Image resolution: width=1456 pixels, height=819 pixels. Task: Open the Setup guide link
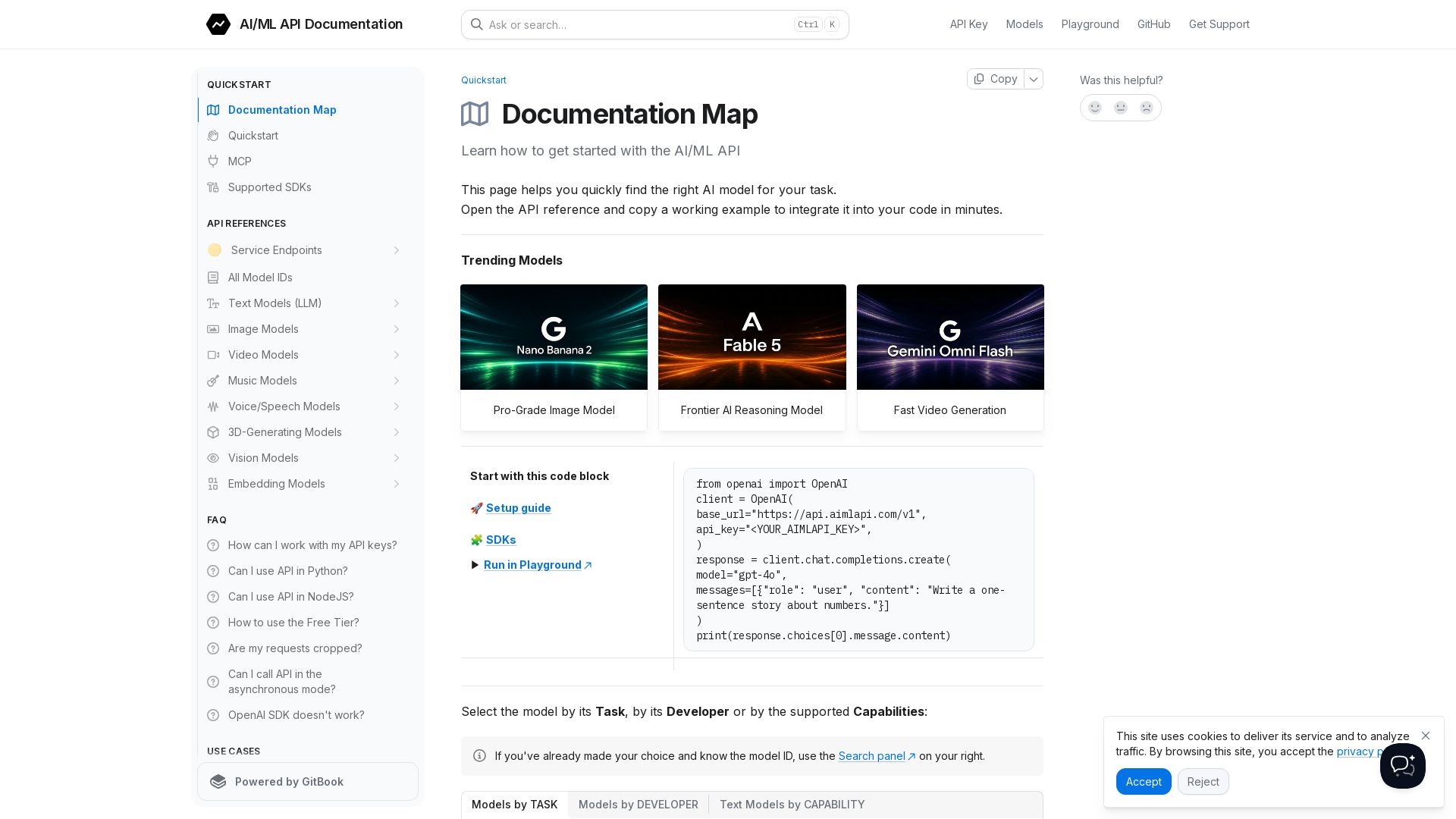pos(518,508)
